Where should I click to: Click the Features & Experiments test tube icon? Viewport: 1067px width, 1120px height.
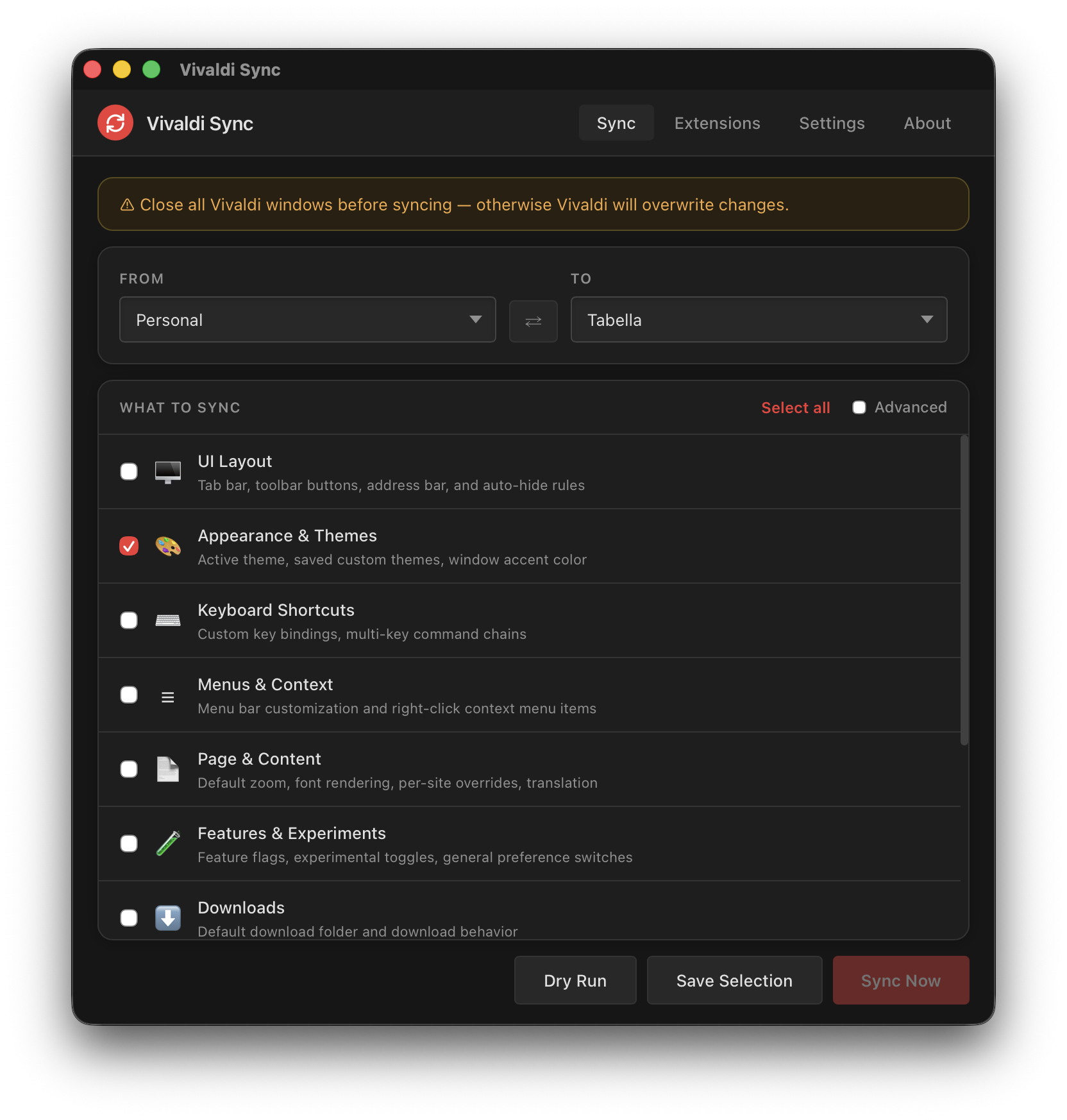pyautogui.click(x=168, y=844)
